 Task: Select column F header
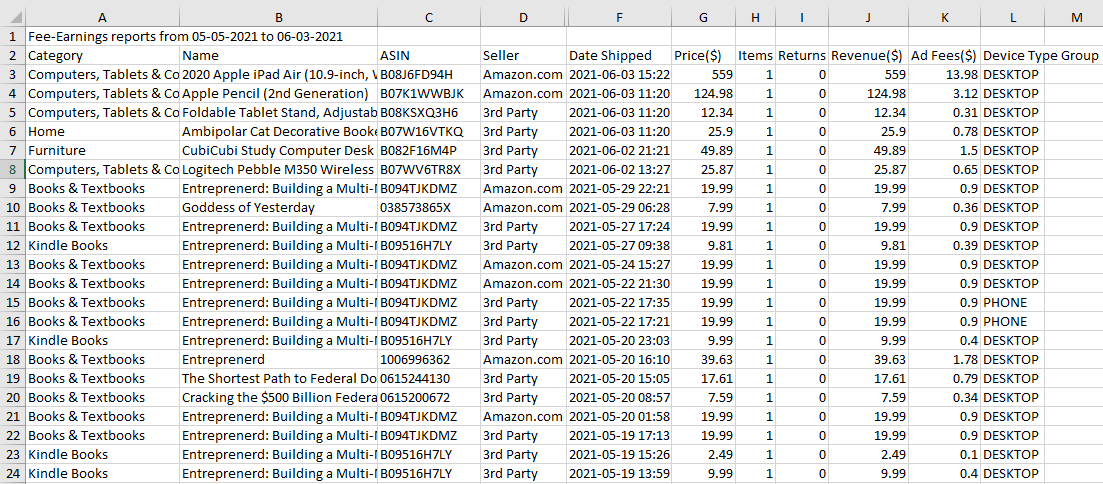click(619, 18)
